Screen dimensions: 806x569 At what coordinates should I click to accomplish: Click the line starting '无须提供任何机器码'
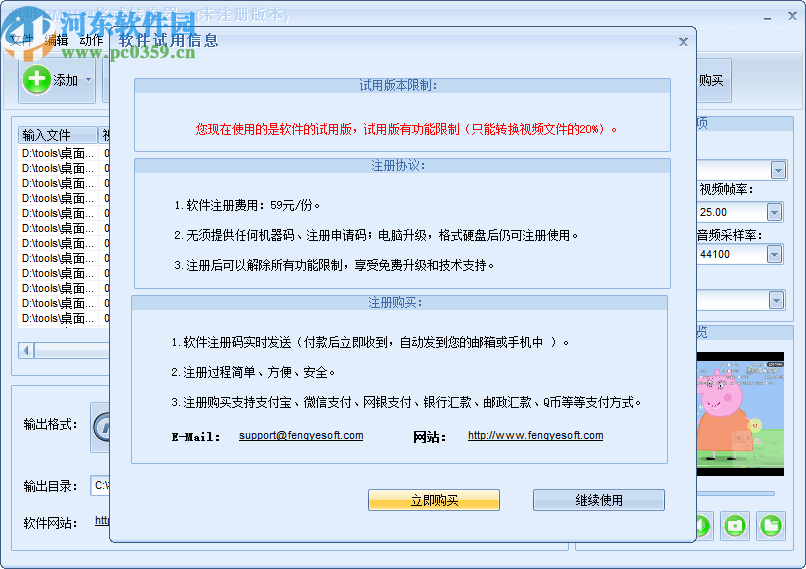376,235
